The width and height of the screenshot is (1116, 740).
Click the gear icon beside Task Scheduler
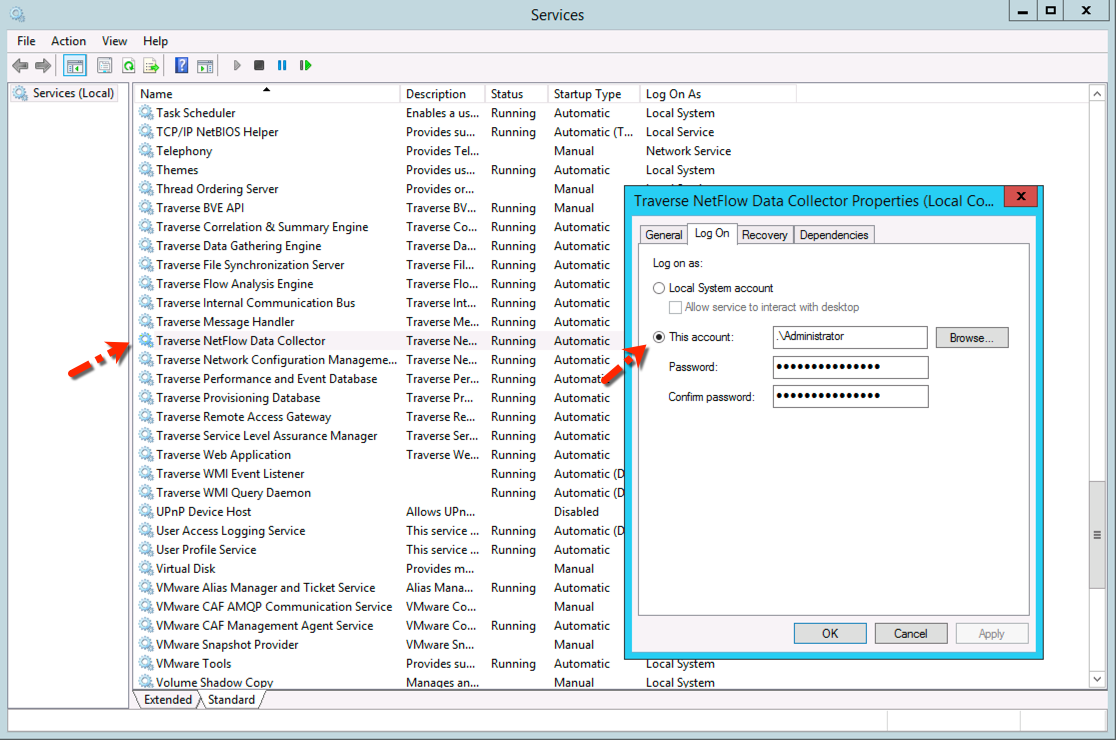point(146,112)
